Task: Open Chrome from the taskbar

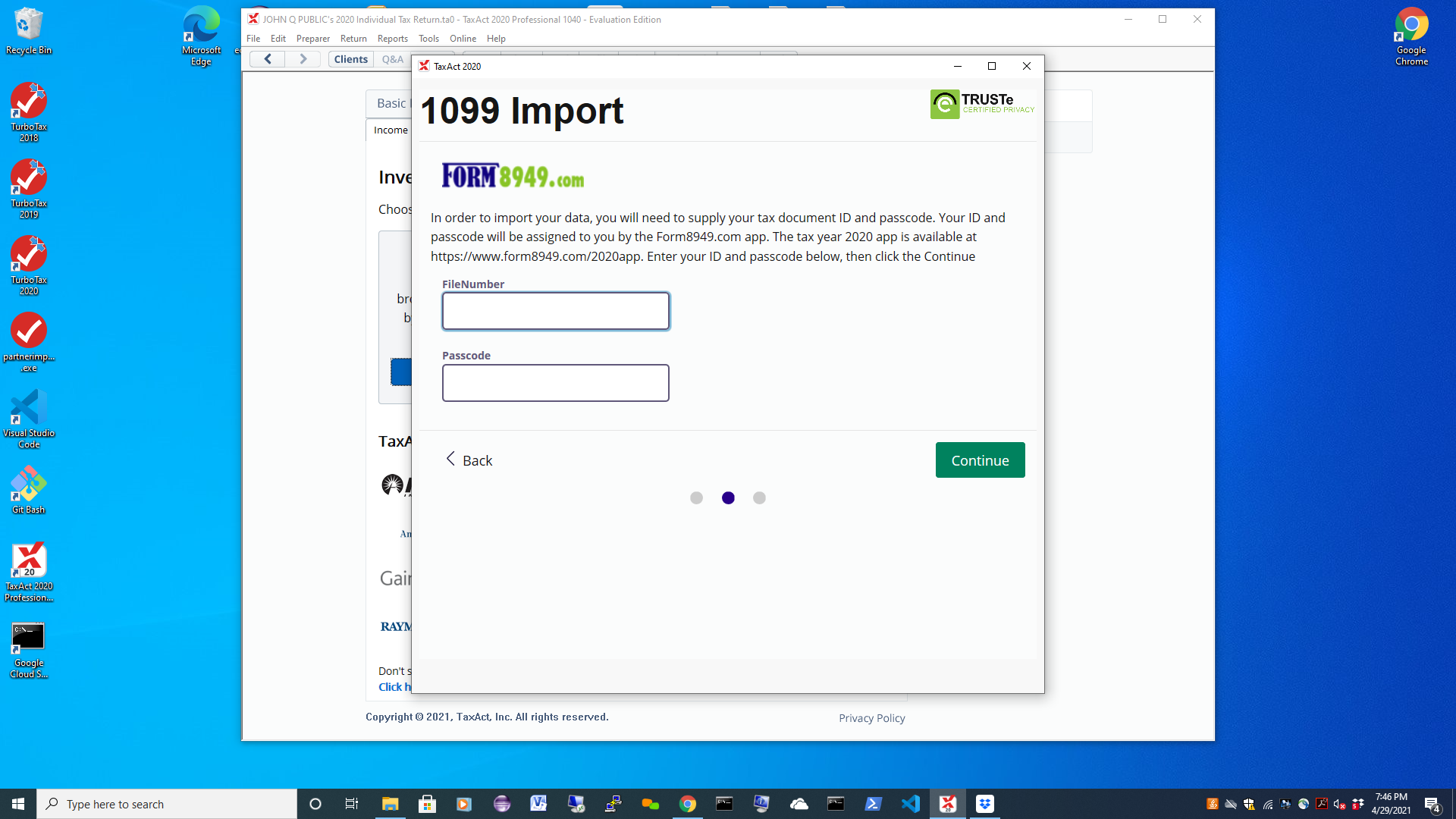Action: 688,804
